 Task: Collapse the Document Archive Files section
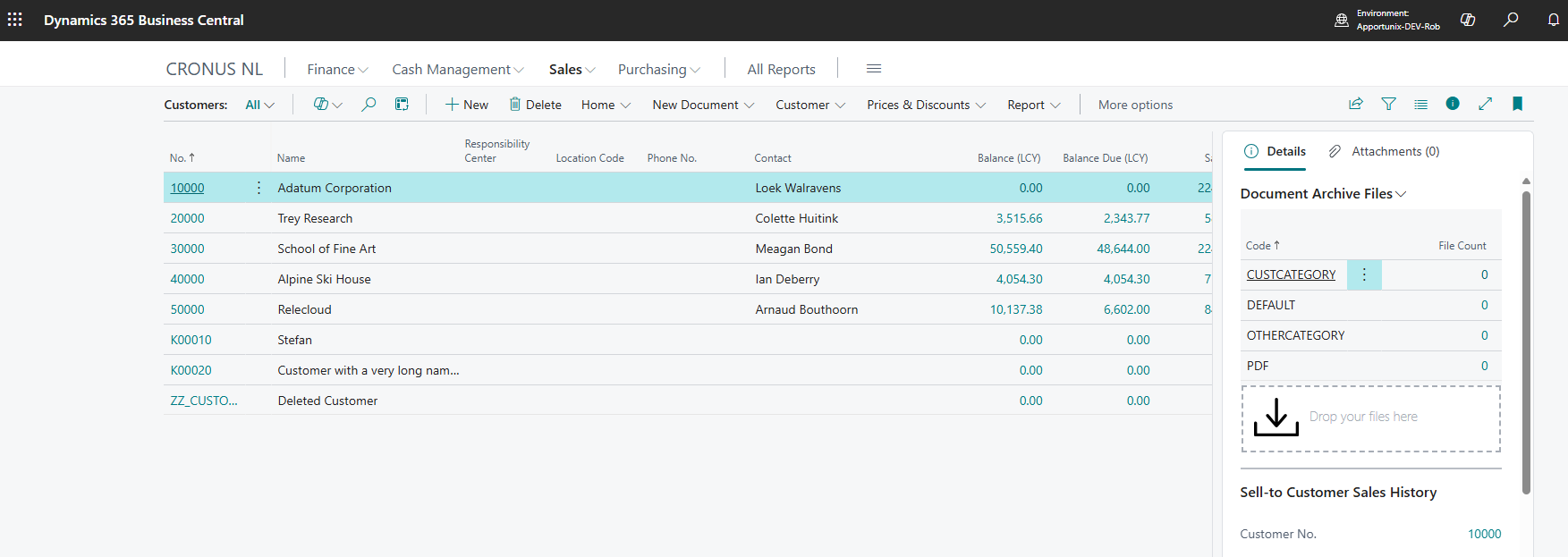tap(1323, 194)
